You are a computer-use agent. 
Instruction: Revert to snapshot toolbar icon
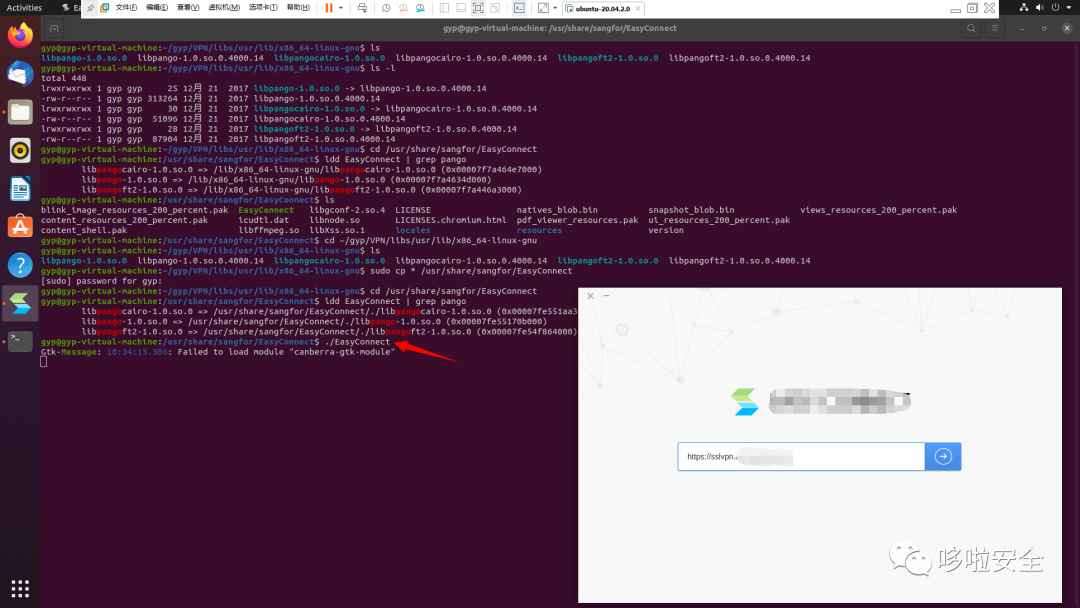403,8
